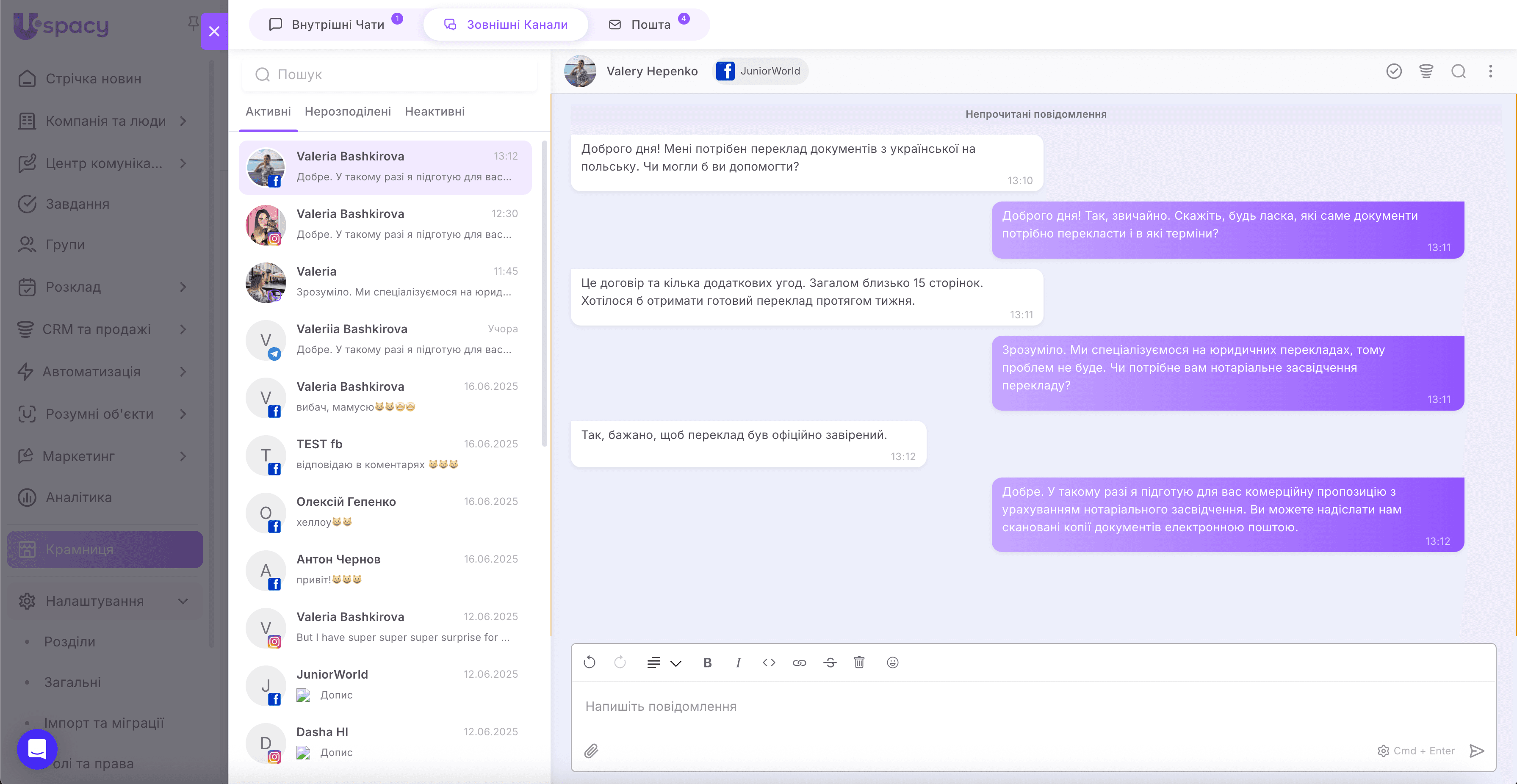Open the Крамниця button in the sidebar
This screenshot has height=784, width=1517.
(105, 549)
